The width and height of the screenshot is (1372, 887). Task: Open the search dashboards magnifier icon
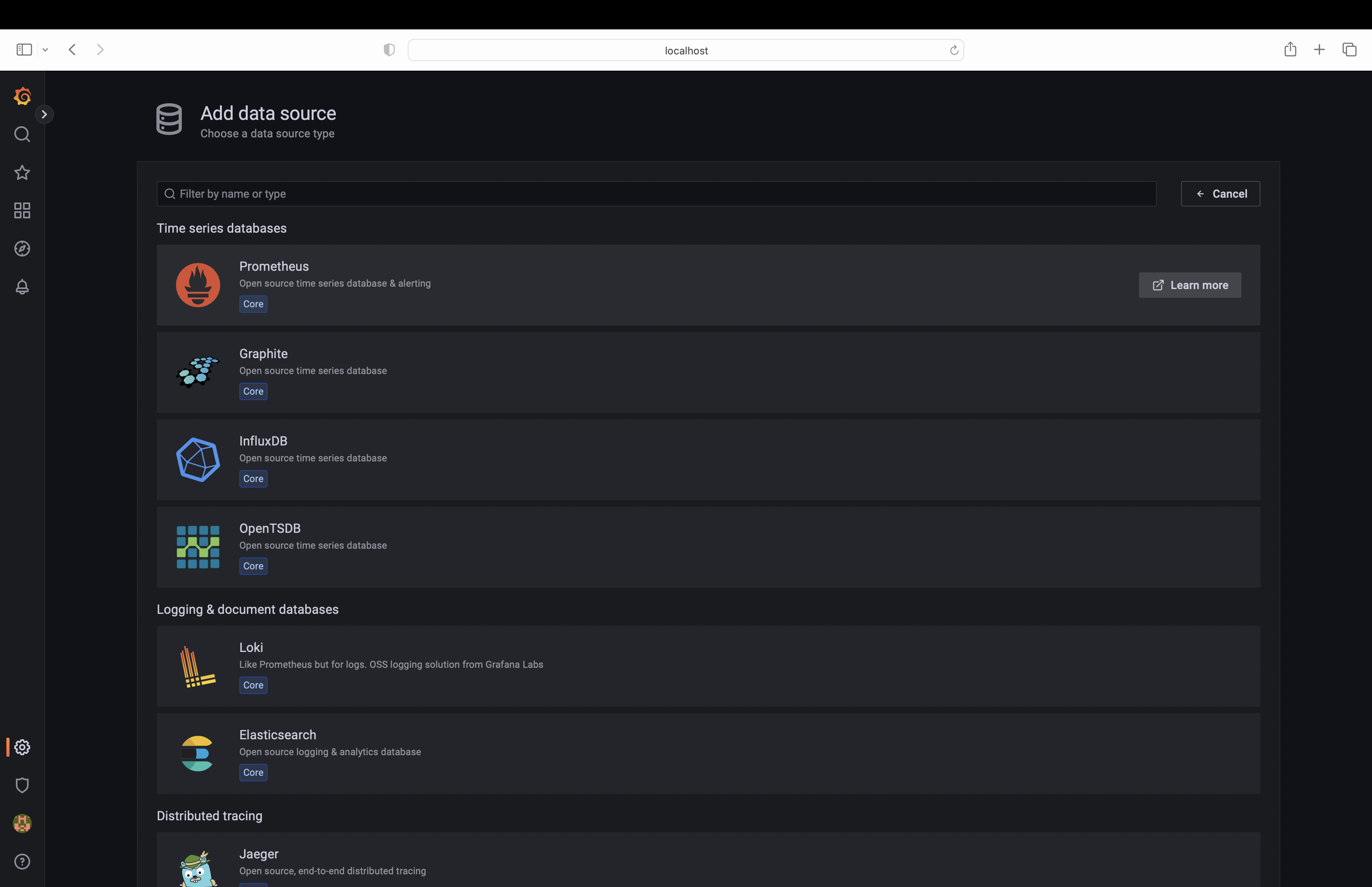[x=22, y=134]
